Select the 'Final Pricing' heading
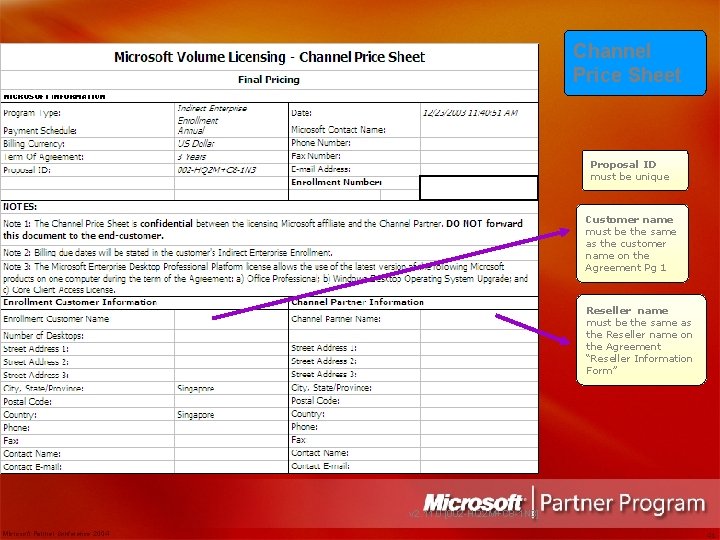Image resolution: width=720 pixels, height=540 pixels. (x=269, y=79)
